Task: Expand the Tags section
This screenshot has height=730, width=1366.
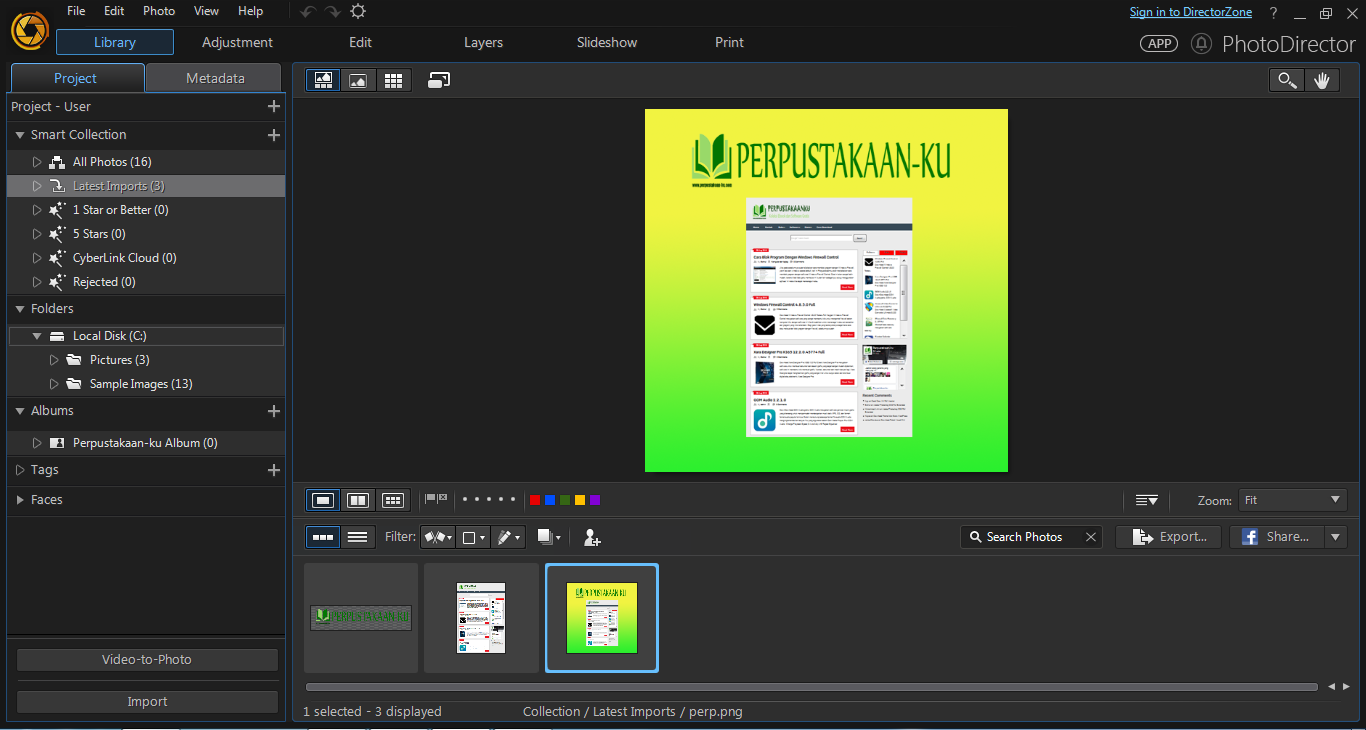Action: pos(20,470)
